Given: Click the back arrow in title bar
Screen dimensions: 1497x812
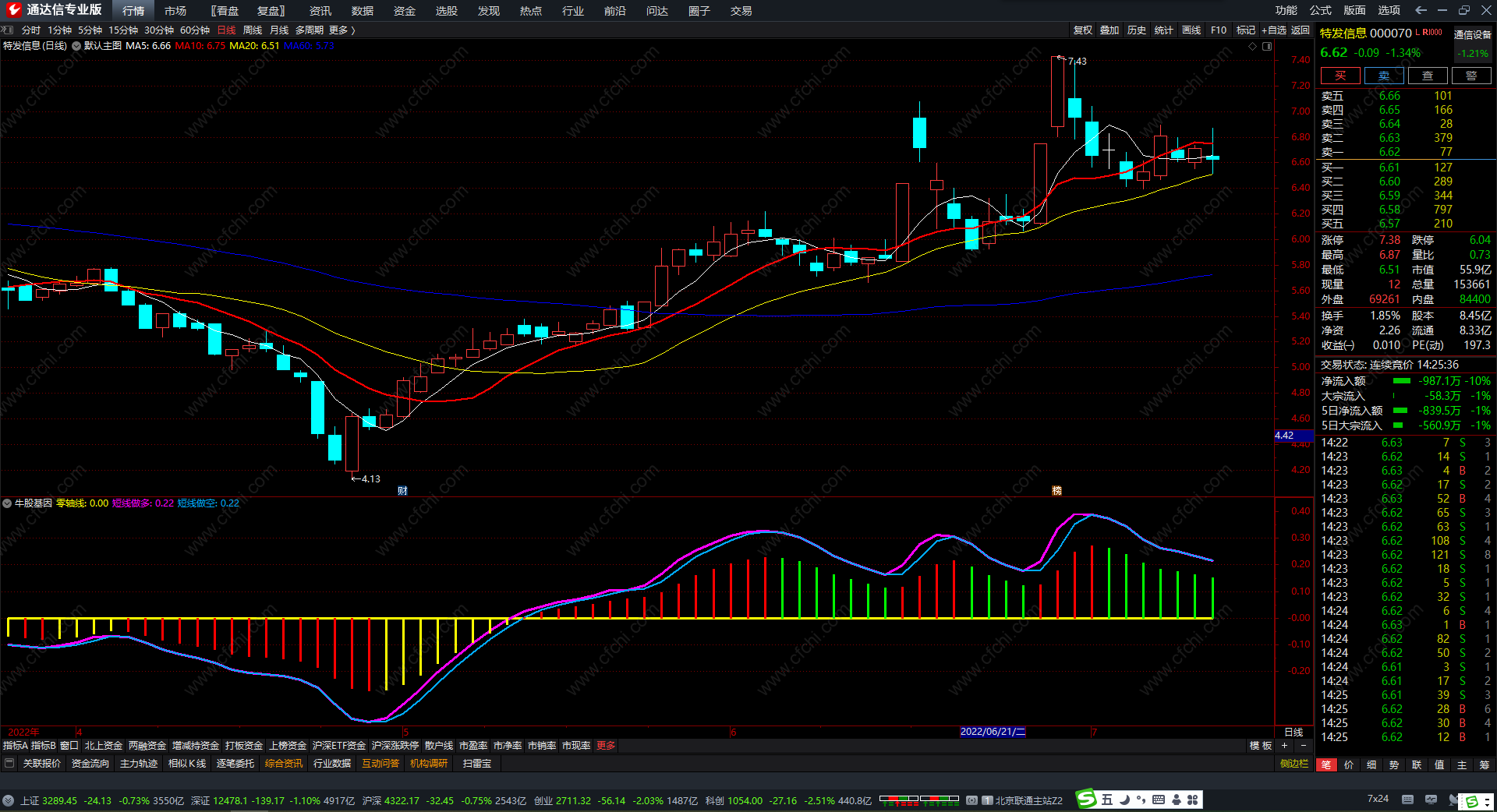Looking at the screenshot, I should 1421,10.
